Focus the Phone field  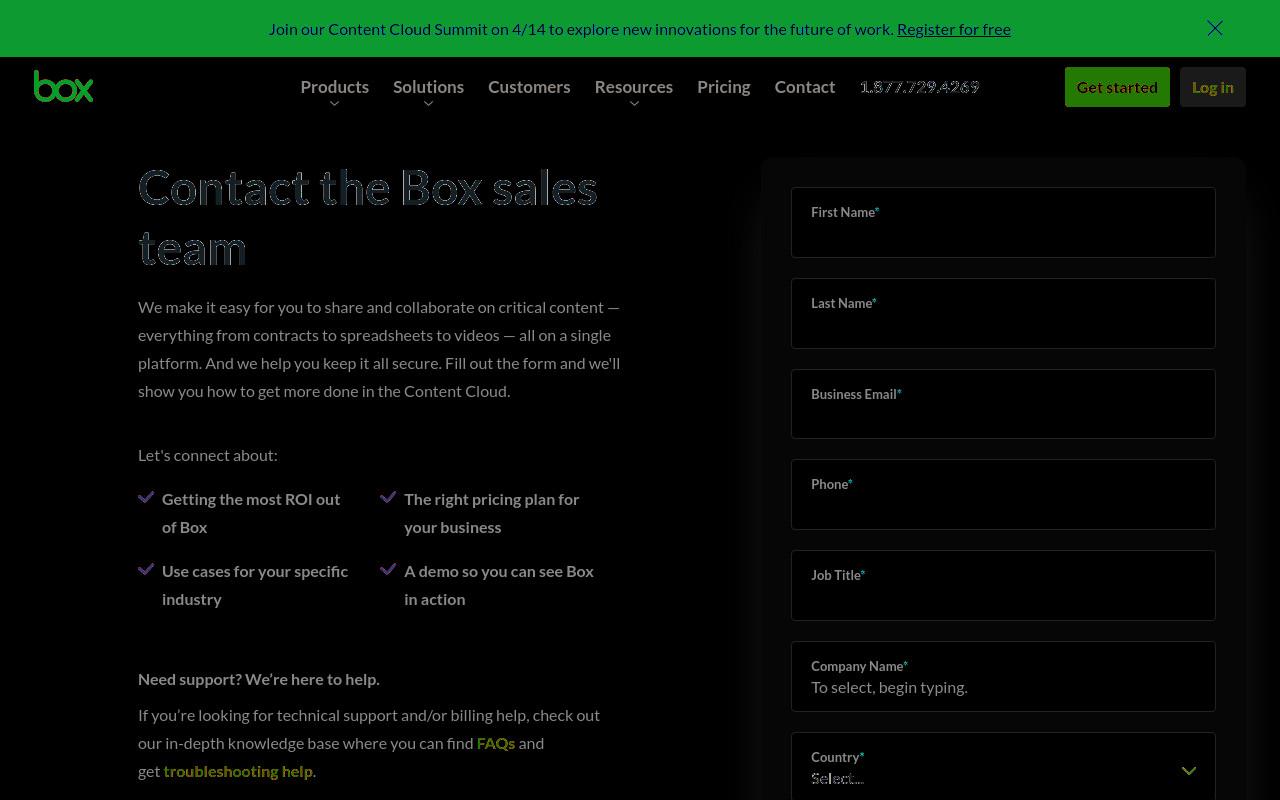pyautogui.click(x=1003, y=494)
